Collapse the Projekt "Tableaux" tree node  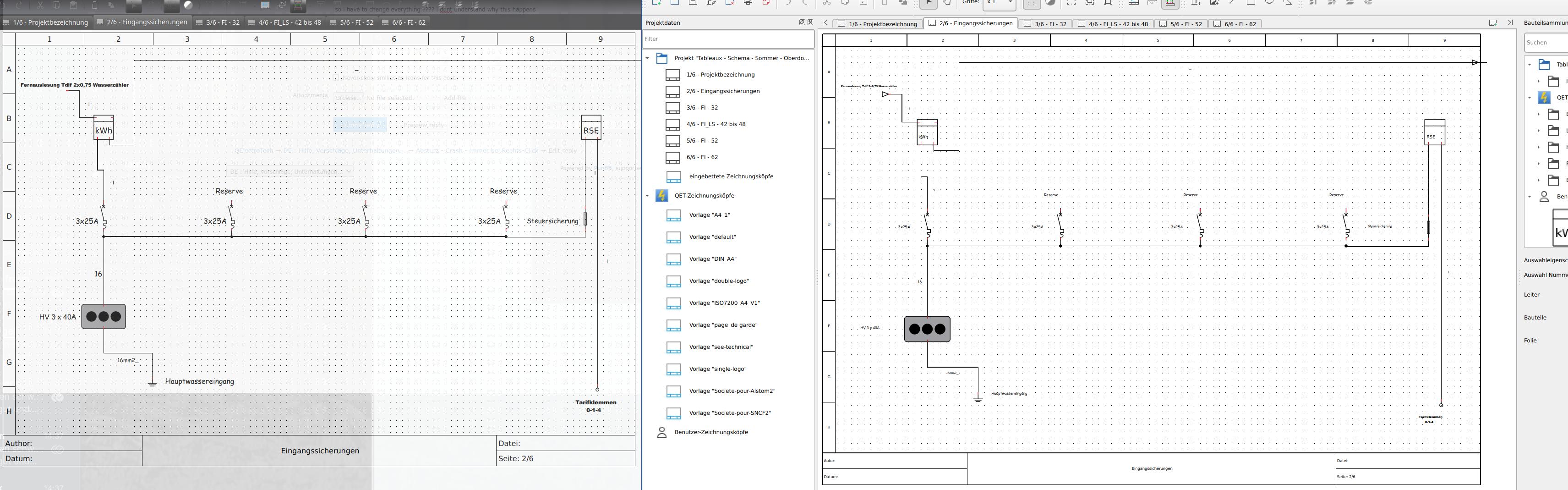[x=647, y=59]
